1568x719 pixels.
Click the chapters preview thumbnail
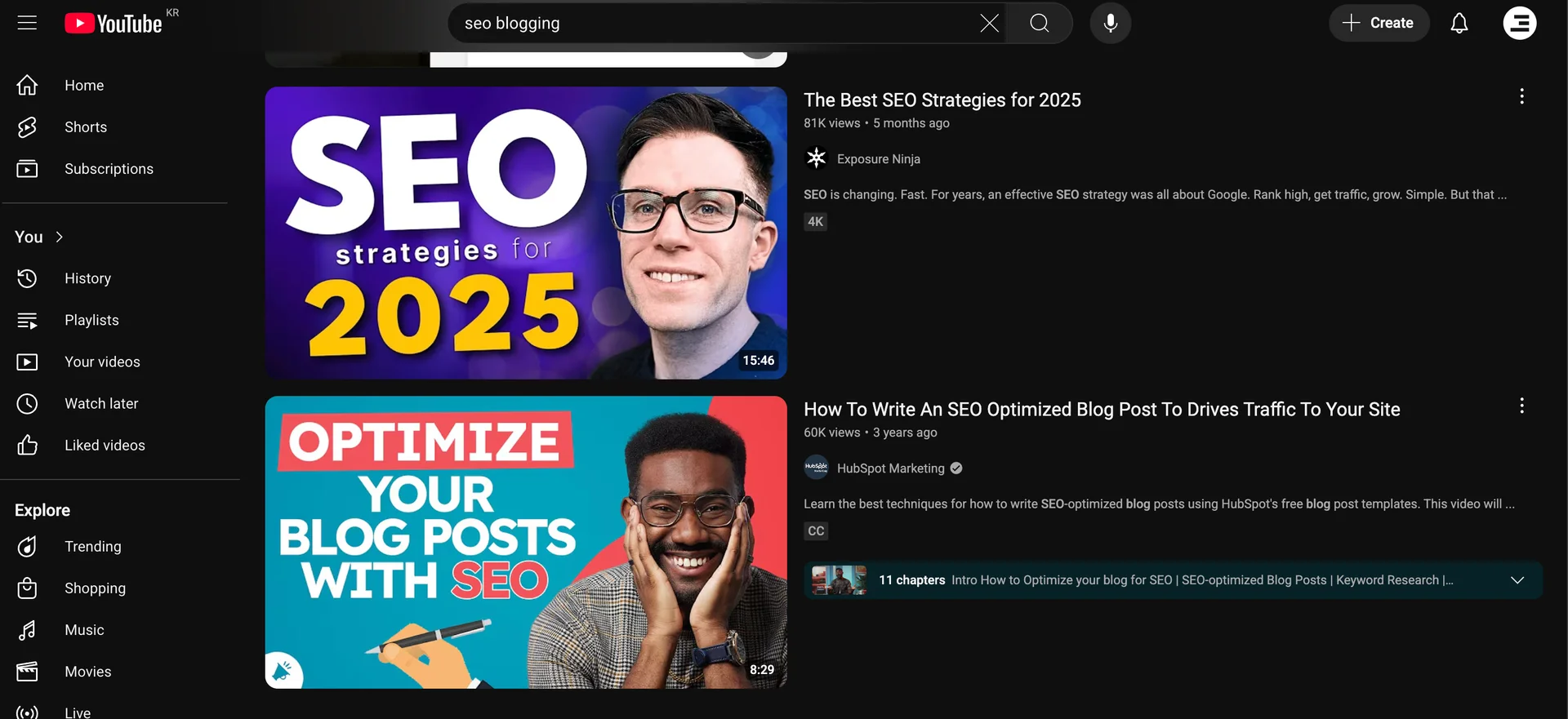tap(840, 580)
